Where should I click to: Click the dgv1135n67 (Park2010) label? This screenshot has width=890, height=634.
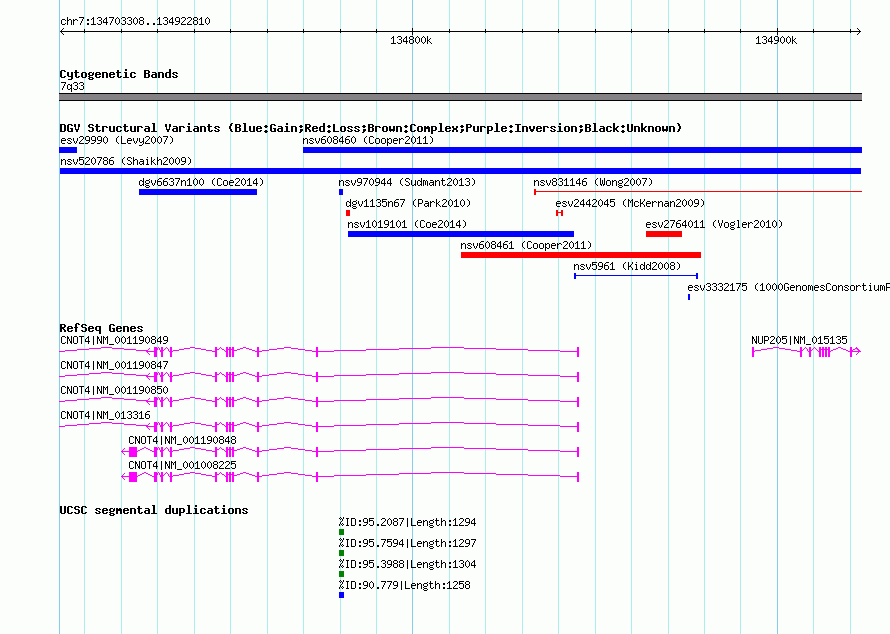pos(408,203)
